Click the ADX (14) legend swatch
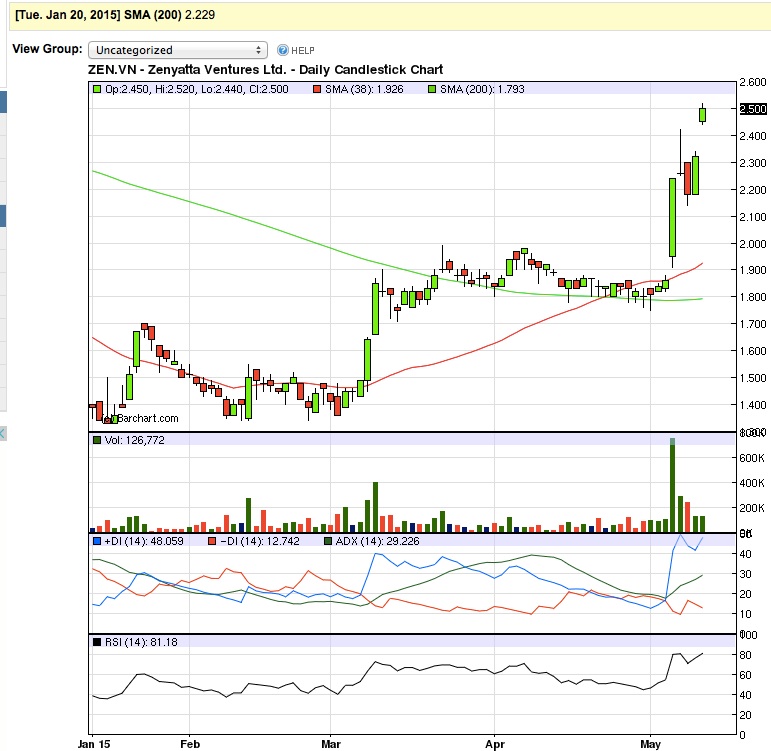The height and width of the screenshot is (751, 771). click(x=327, y=541)
